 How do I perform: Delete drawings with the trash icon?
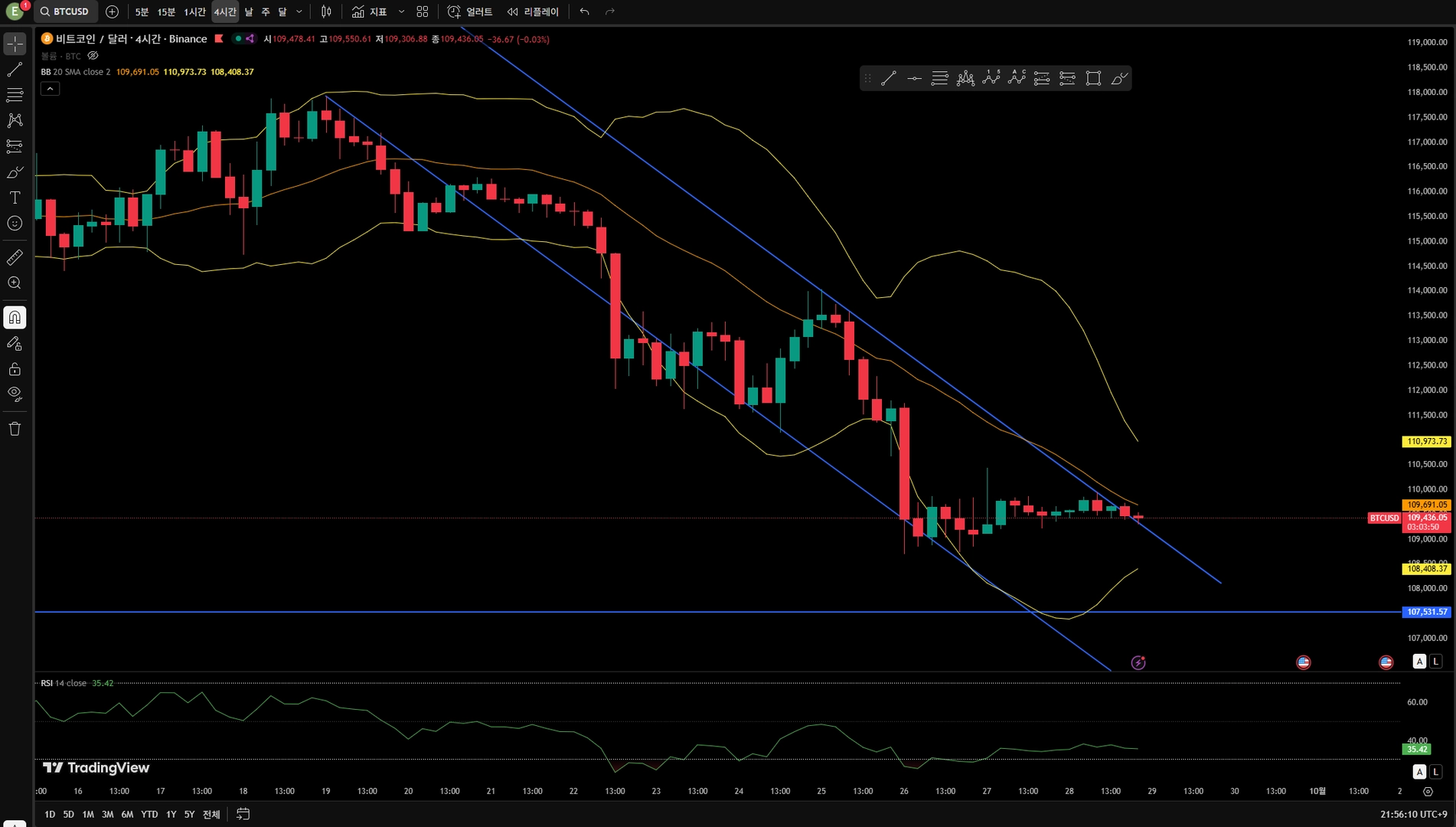click(x=15, y=429)
